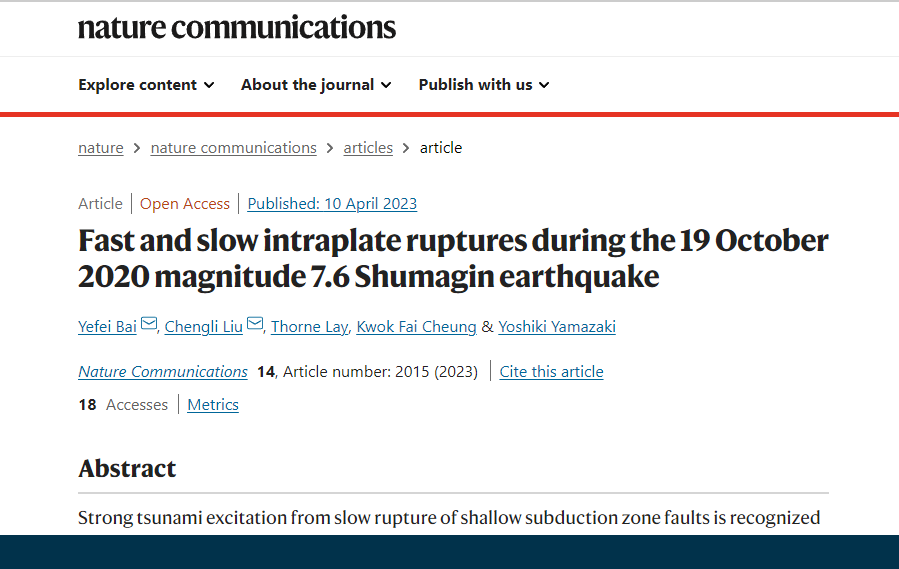Viewport: 899px width, 569px height.
Task: Open the Metrics link
Action: (x=213, y=404)
